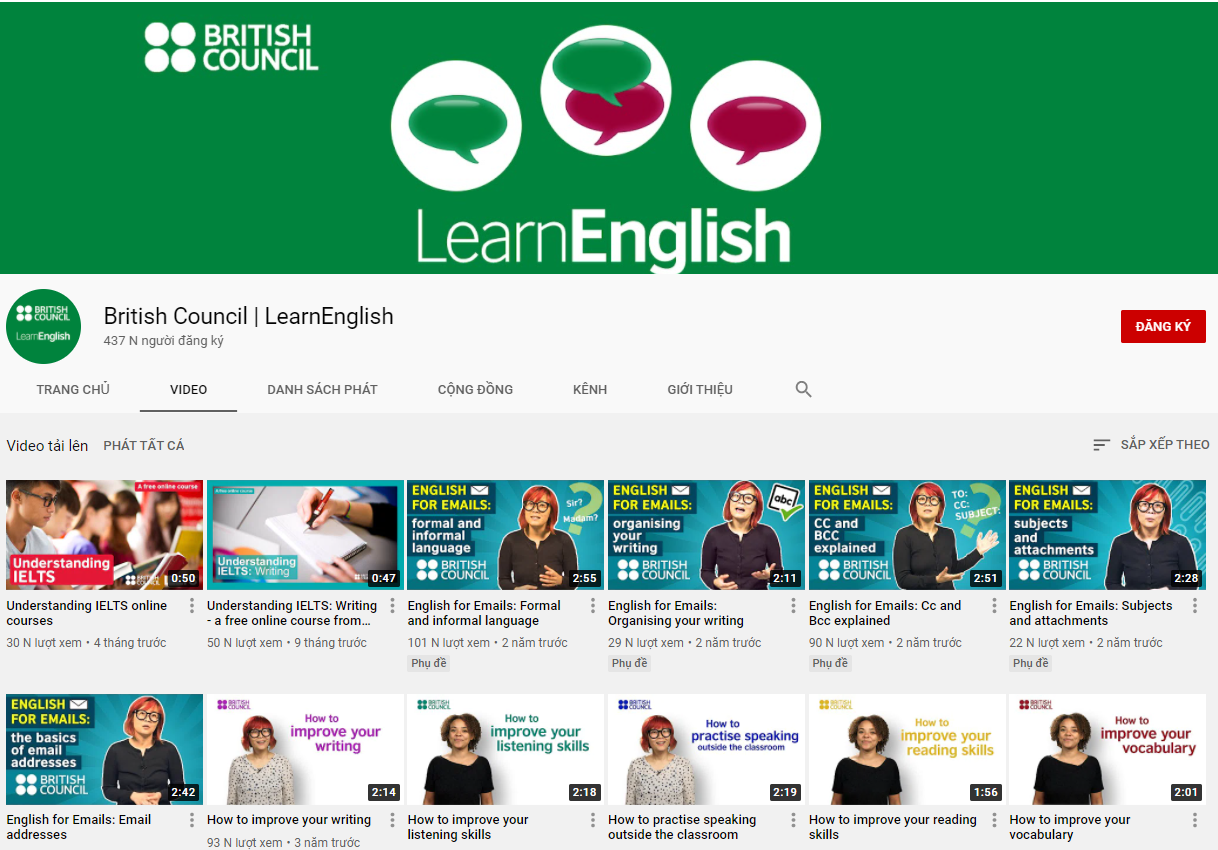Open options for Formal and informal language video

coord(593,606)
